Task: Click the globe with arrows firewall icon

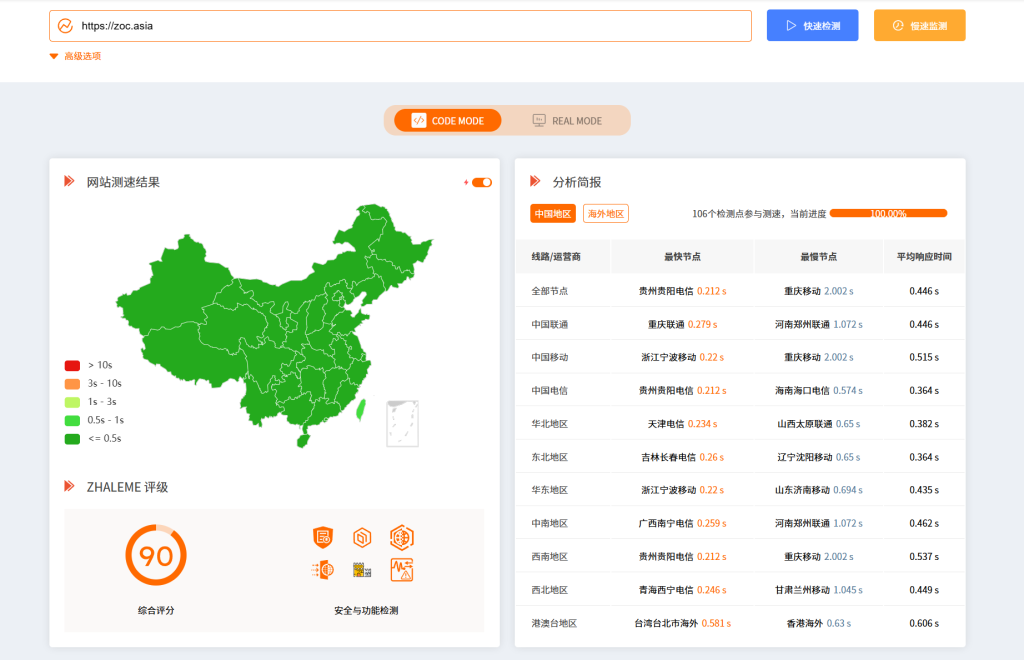Action: (322, 570)
